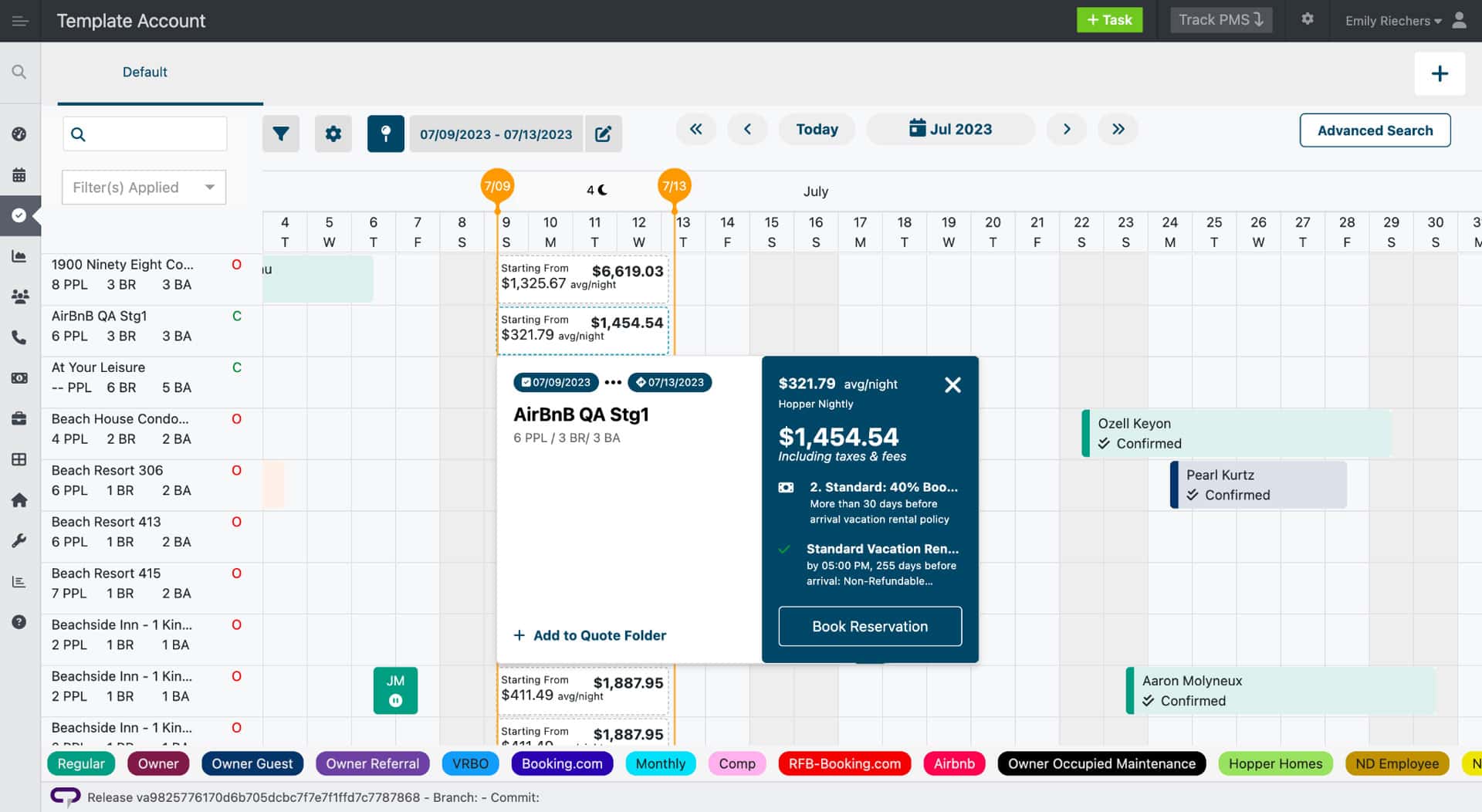The height and width of the screenshot is (812, 1482).
Task: Open the hamburger navigation menu
Action: coord(20,20)
